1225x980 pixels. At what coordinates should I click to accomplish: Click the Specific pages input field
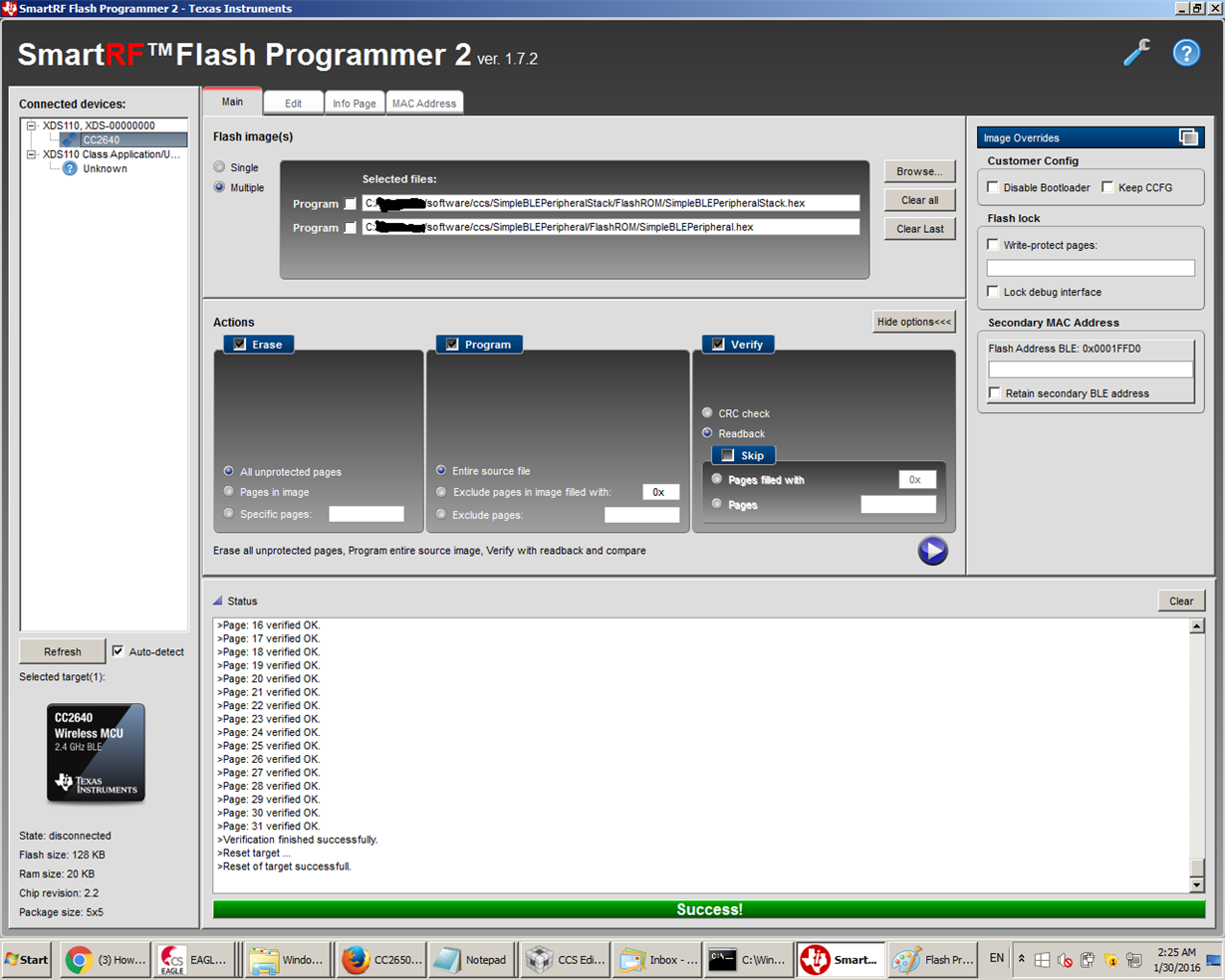pyautogui.click(x=367, y=514)
